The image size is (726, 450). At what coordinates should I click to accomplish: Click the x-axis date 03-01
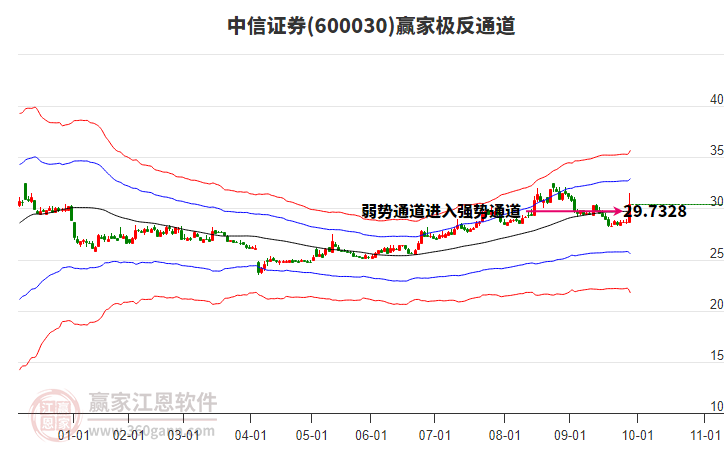pyautogui.click(x=183, y=435)
